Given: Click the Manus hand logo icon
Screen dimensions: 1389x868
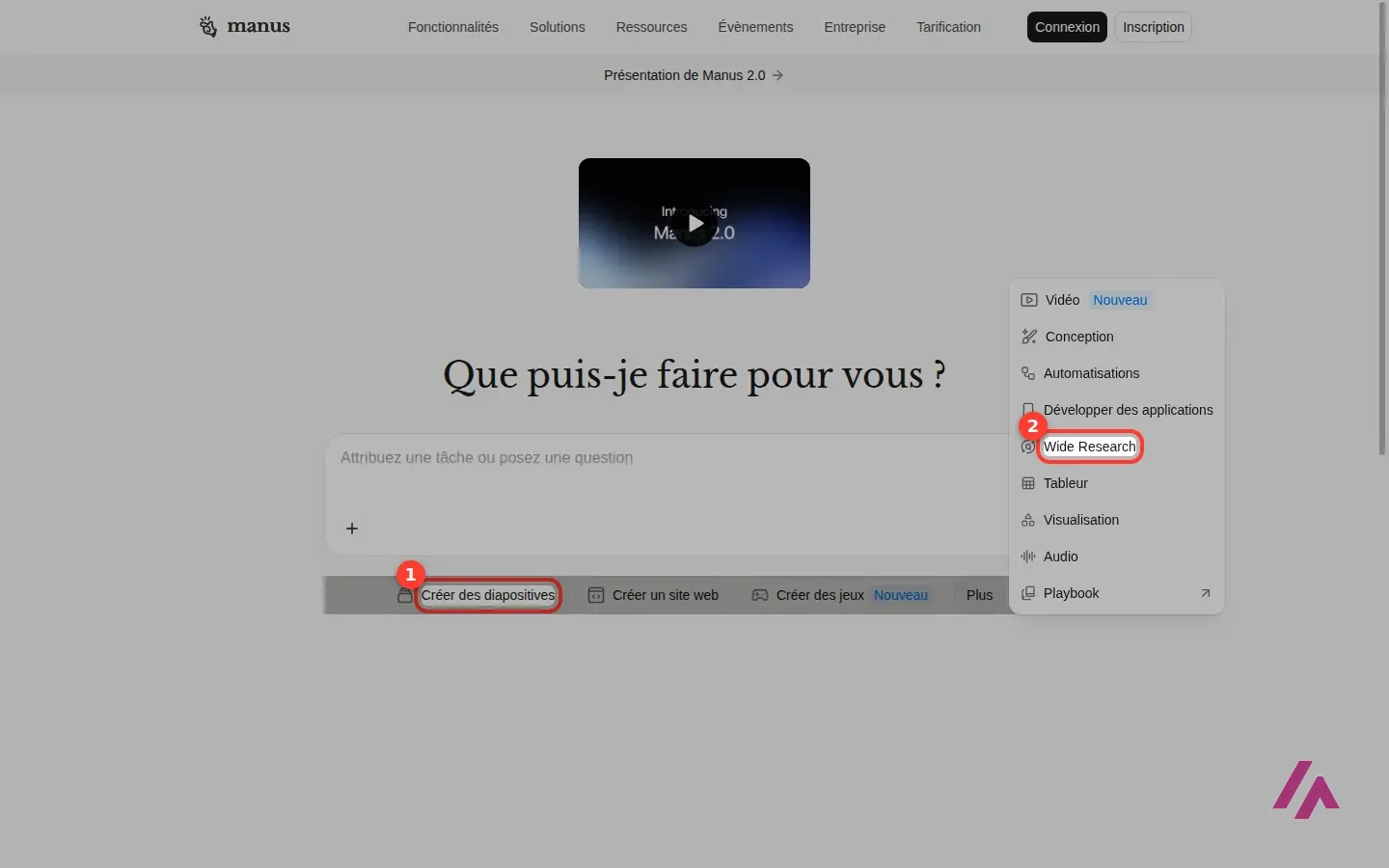Looking at the screenshot, I should click(x=207, y=27).
